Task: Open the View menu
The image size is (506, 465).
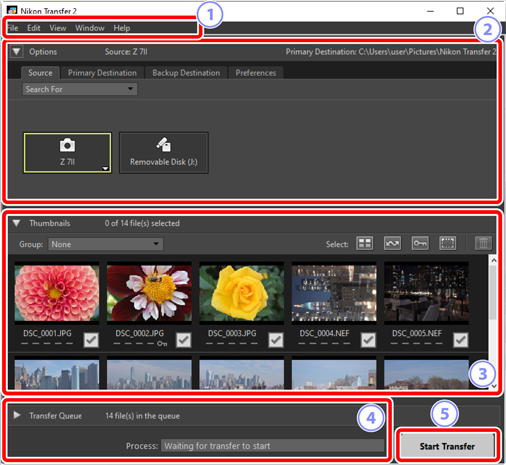Action: (58, 28)
